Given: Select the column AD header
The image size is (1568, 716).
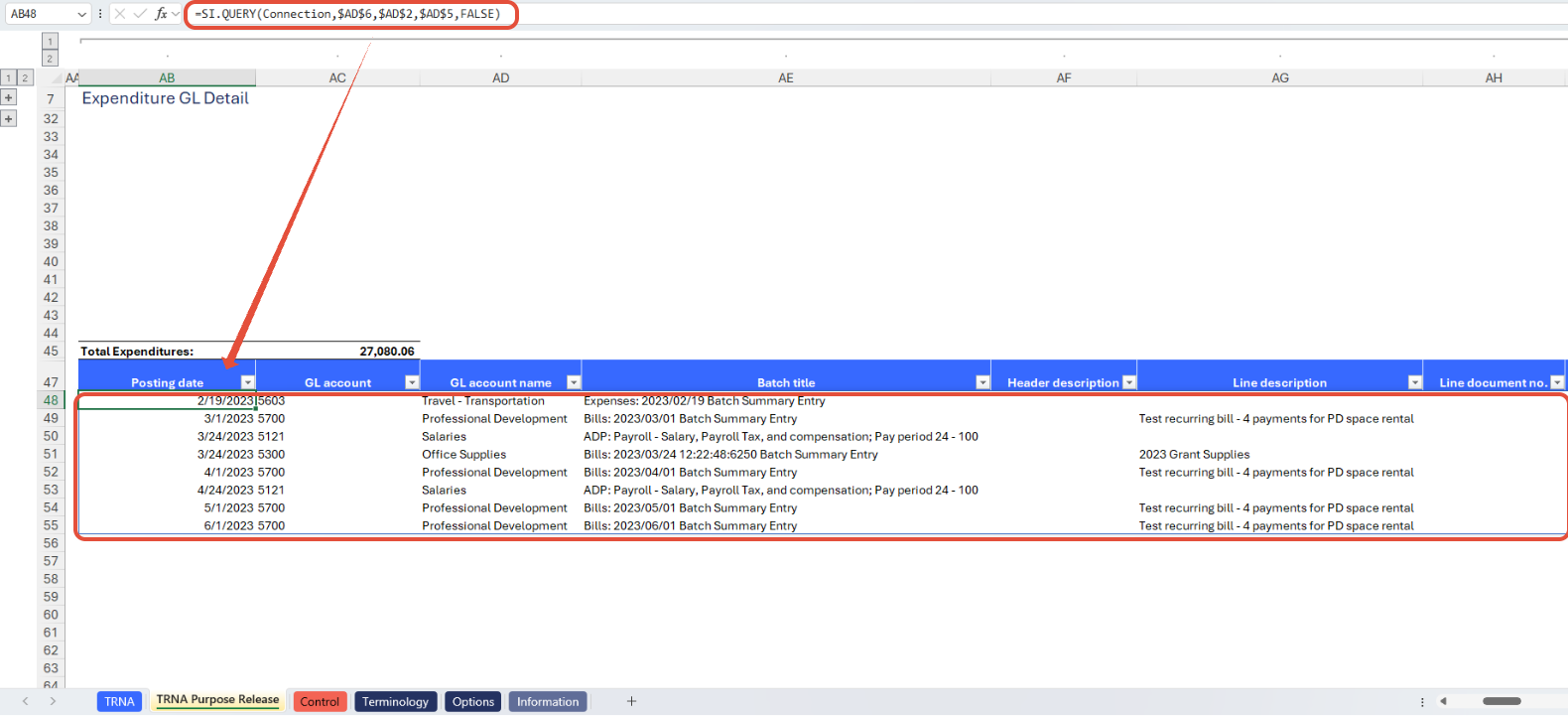Looking at the screenshot, I should point(501,77).
